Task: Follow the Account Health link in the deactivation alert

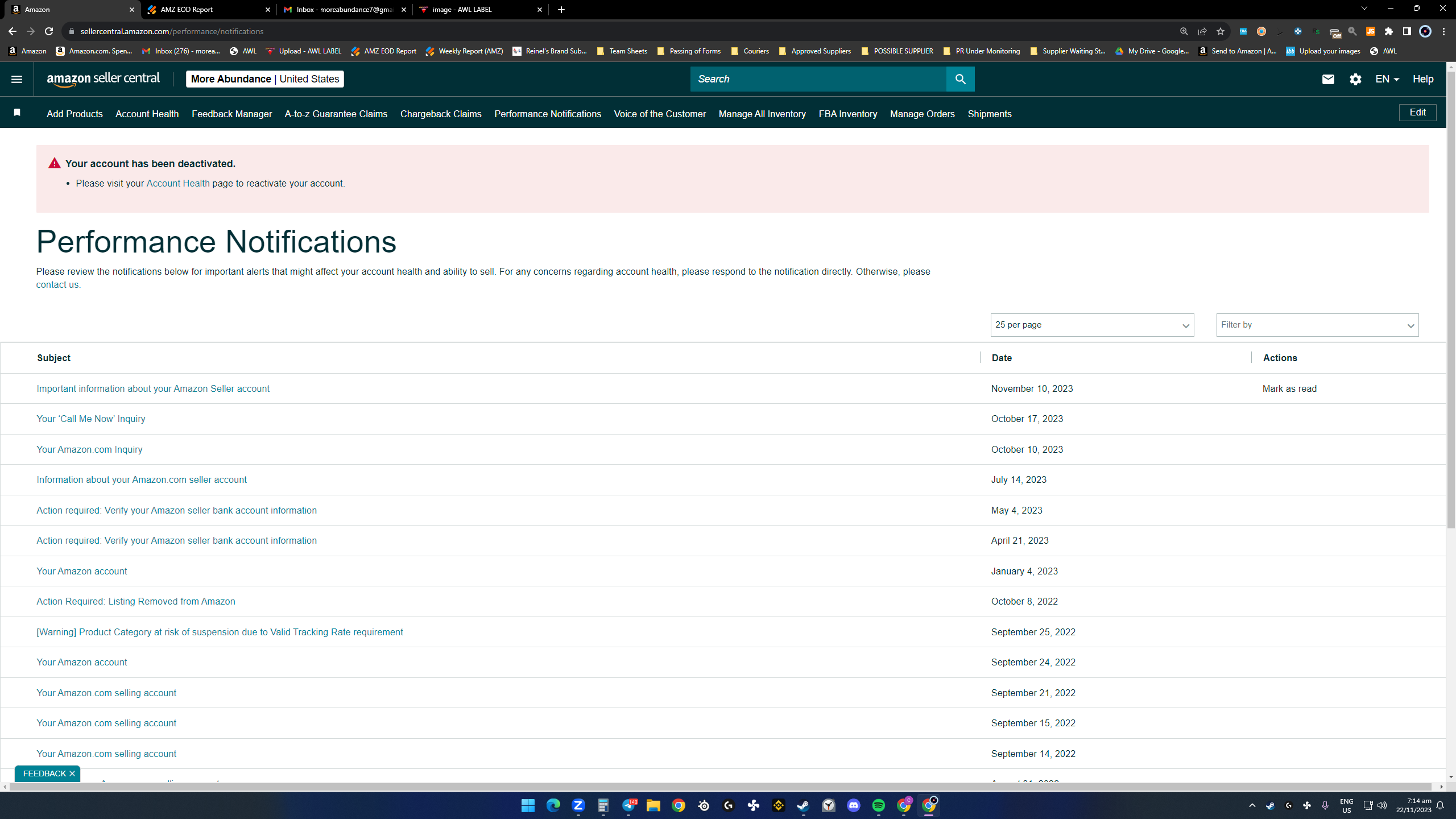Action: [x=178, y=183]
